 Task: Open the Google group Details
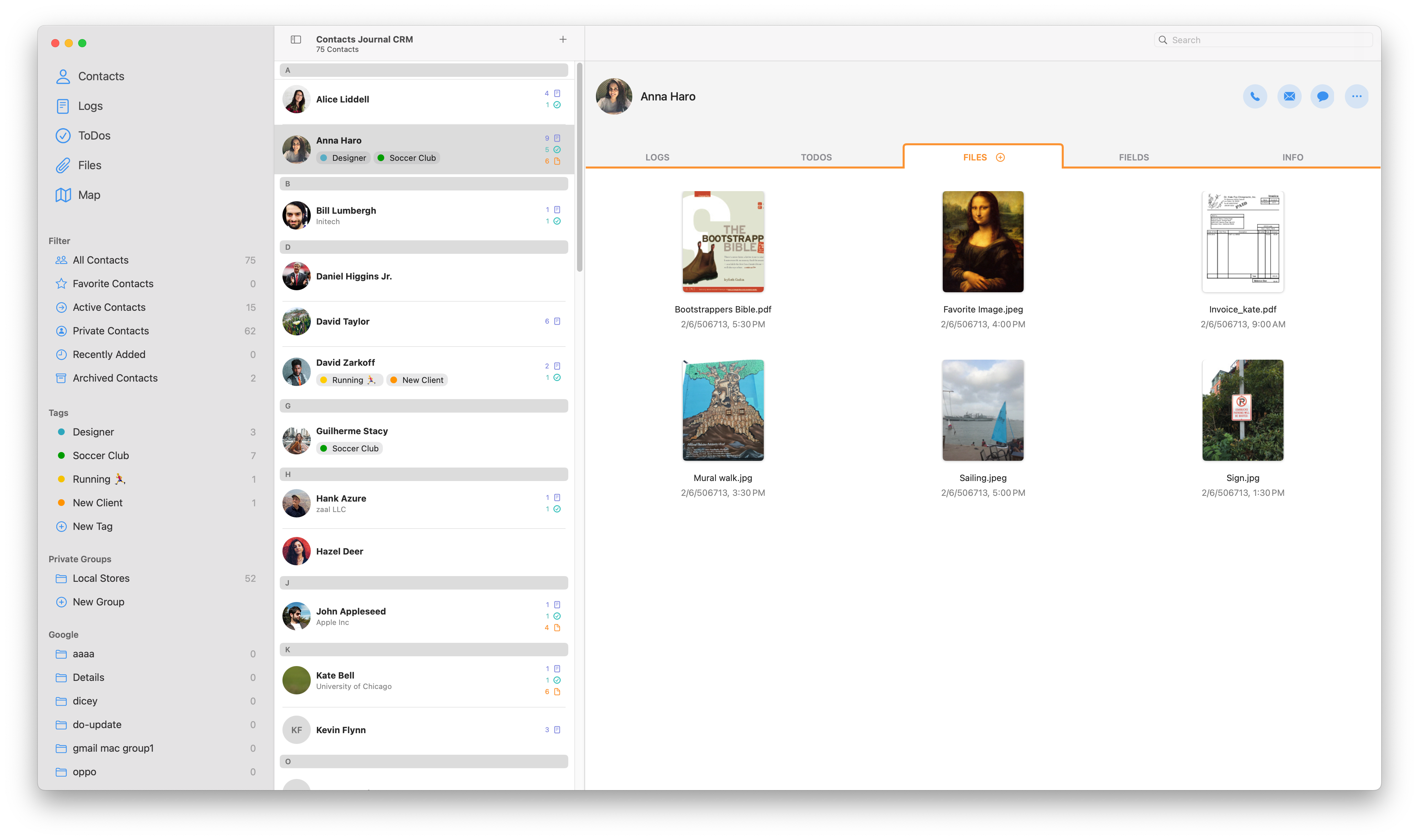155,678
